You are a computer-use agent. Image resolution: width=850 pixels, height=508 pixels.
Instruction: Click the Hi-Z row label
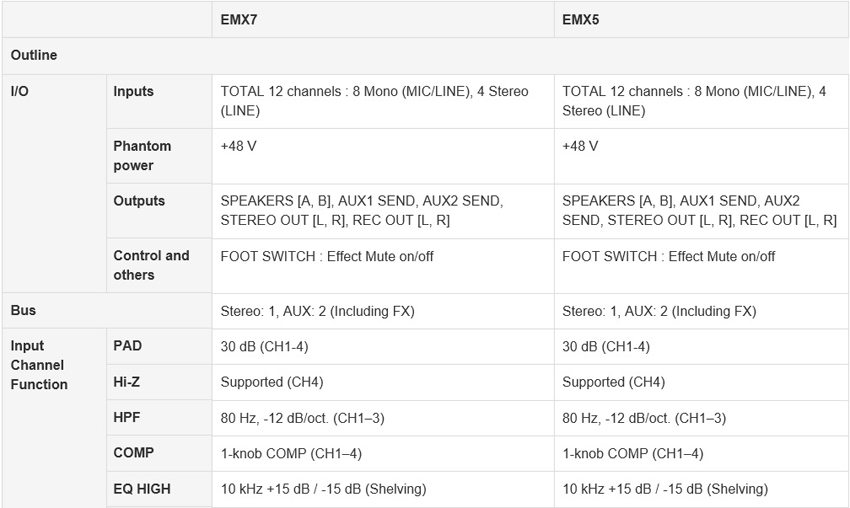126,382
